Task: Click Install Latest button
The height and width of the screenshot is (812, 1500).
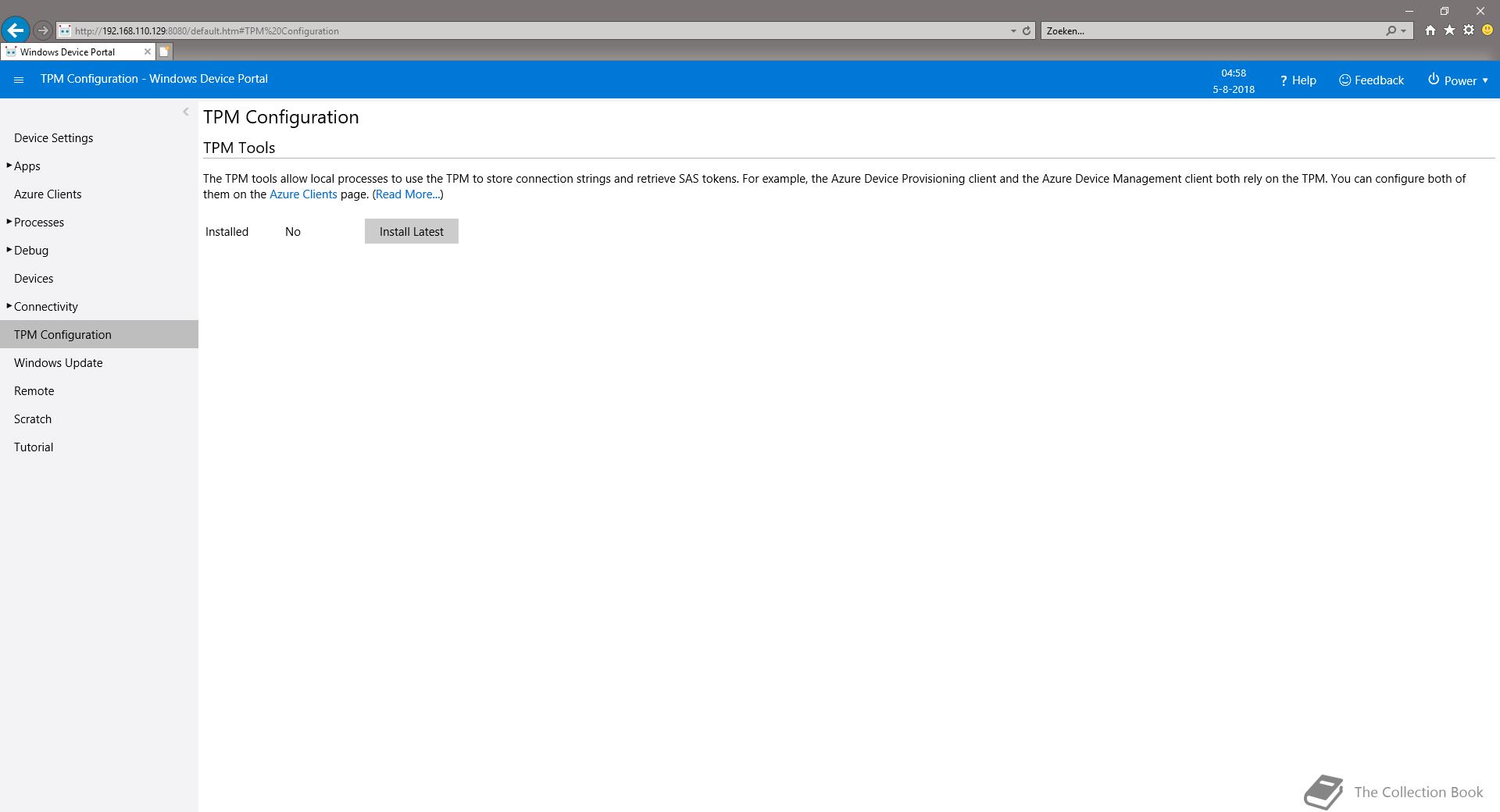Action: tap(411, 231)
